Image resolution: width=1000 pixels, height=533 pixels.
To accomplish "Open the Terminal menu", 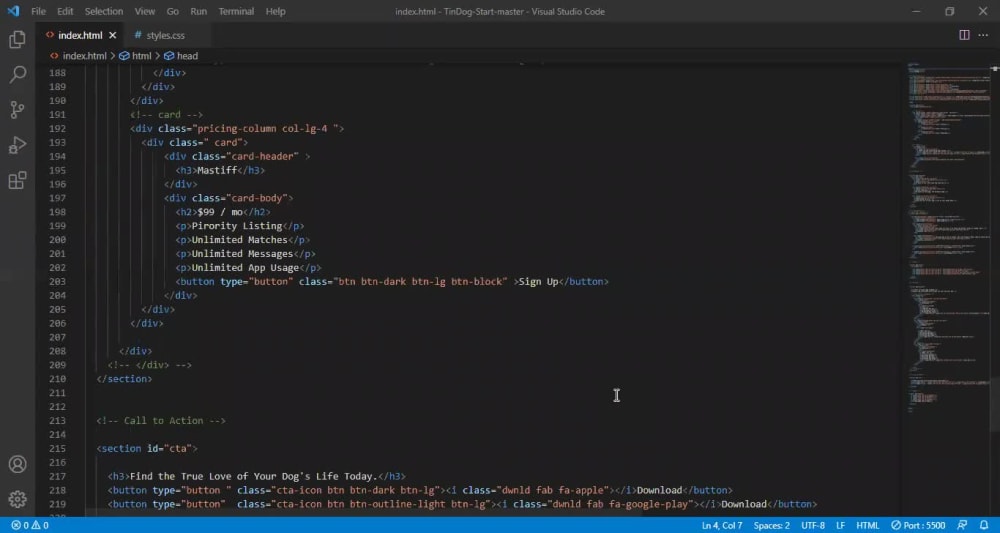I will pos(236,11).
